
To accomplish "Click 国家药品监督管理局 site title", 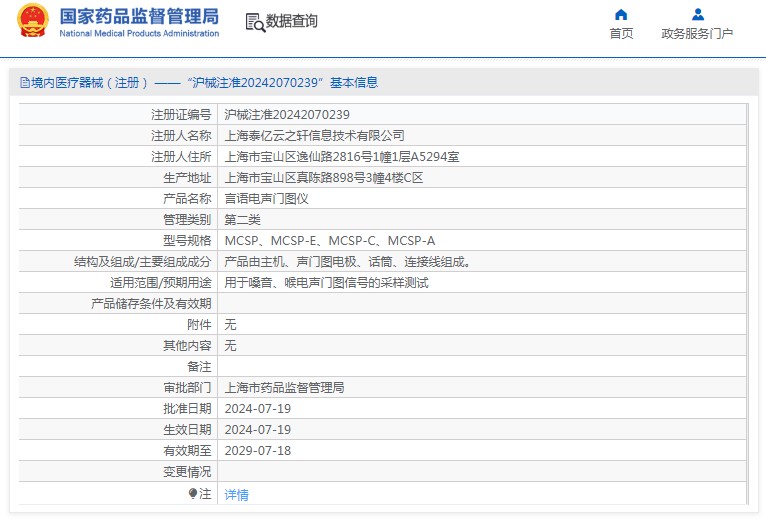I will tap(139, 16).
